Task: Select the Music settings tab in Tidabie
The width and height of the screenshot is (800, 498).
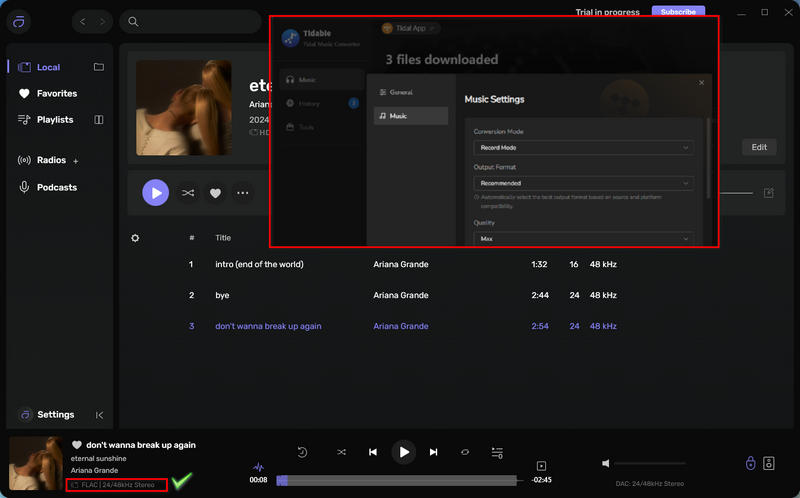Action: tap(411, 116)
